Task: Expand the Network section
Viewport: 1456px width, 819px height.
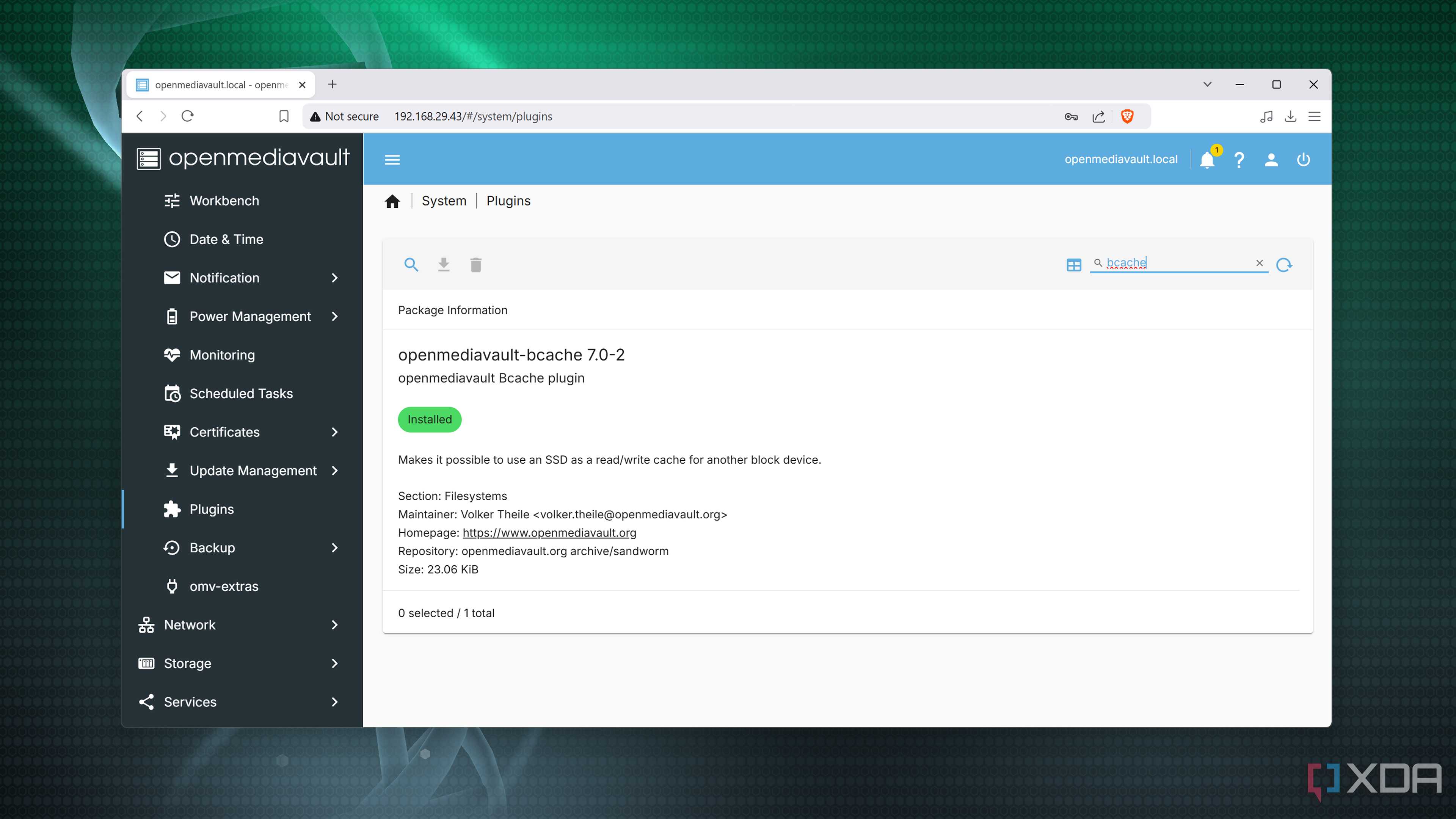Action: pos(243,624)
